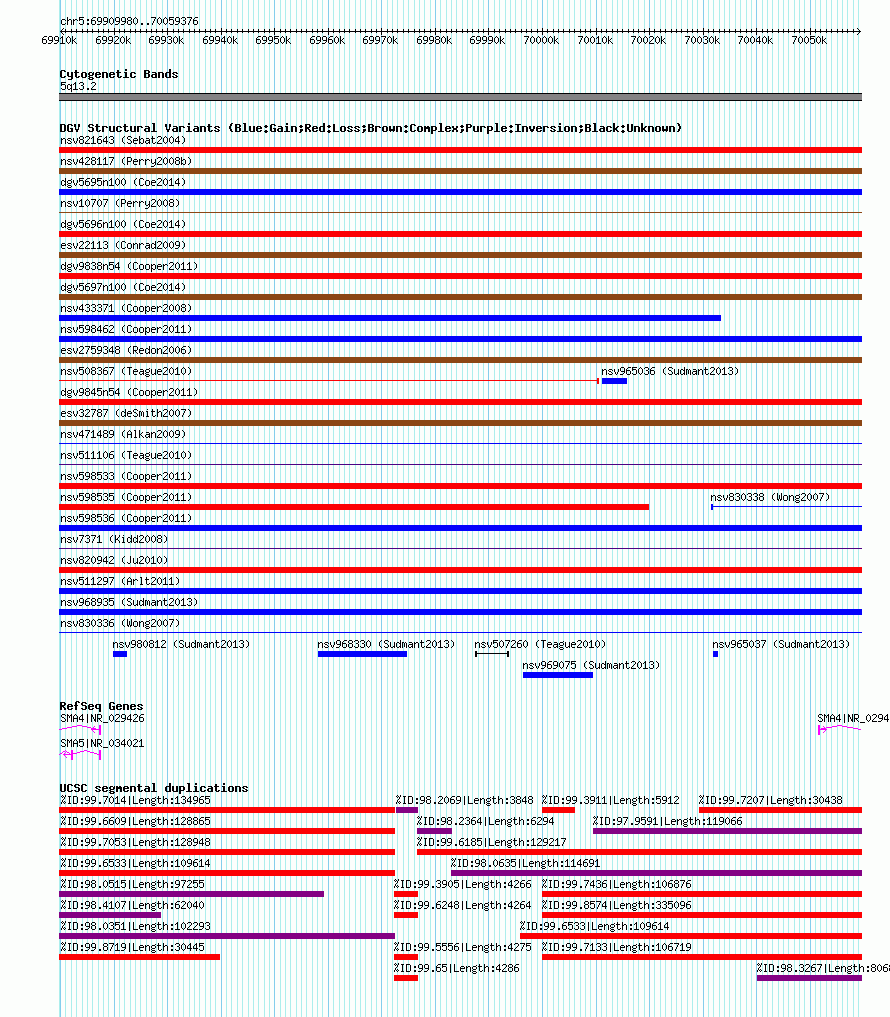This screenshot has height=1017, width=890.
Task: Open UCSC segmental duplications track title
Action: [x=154, y=787]
